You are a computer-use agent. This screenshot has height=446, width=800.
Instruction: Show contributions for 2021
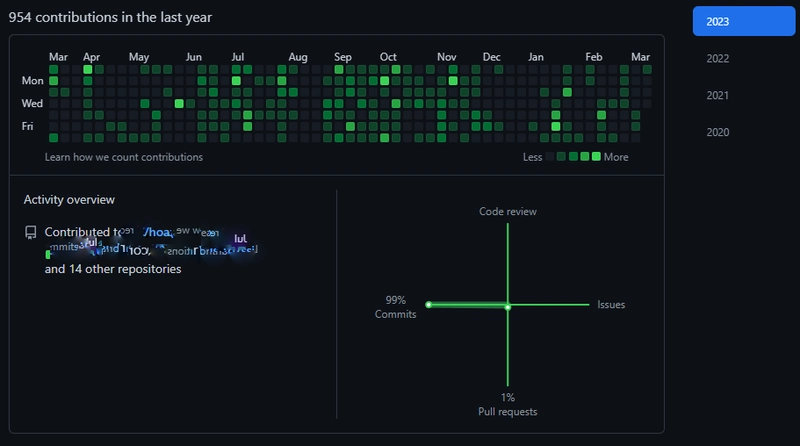(718, 95)
